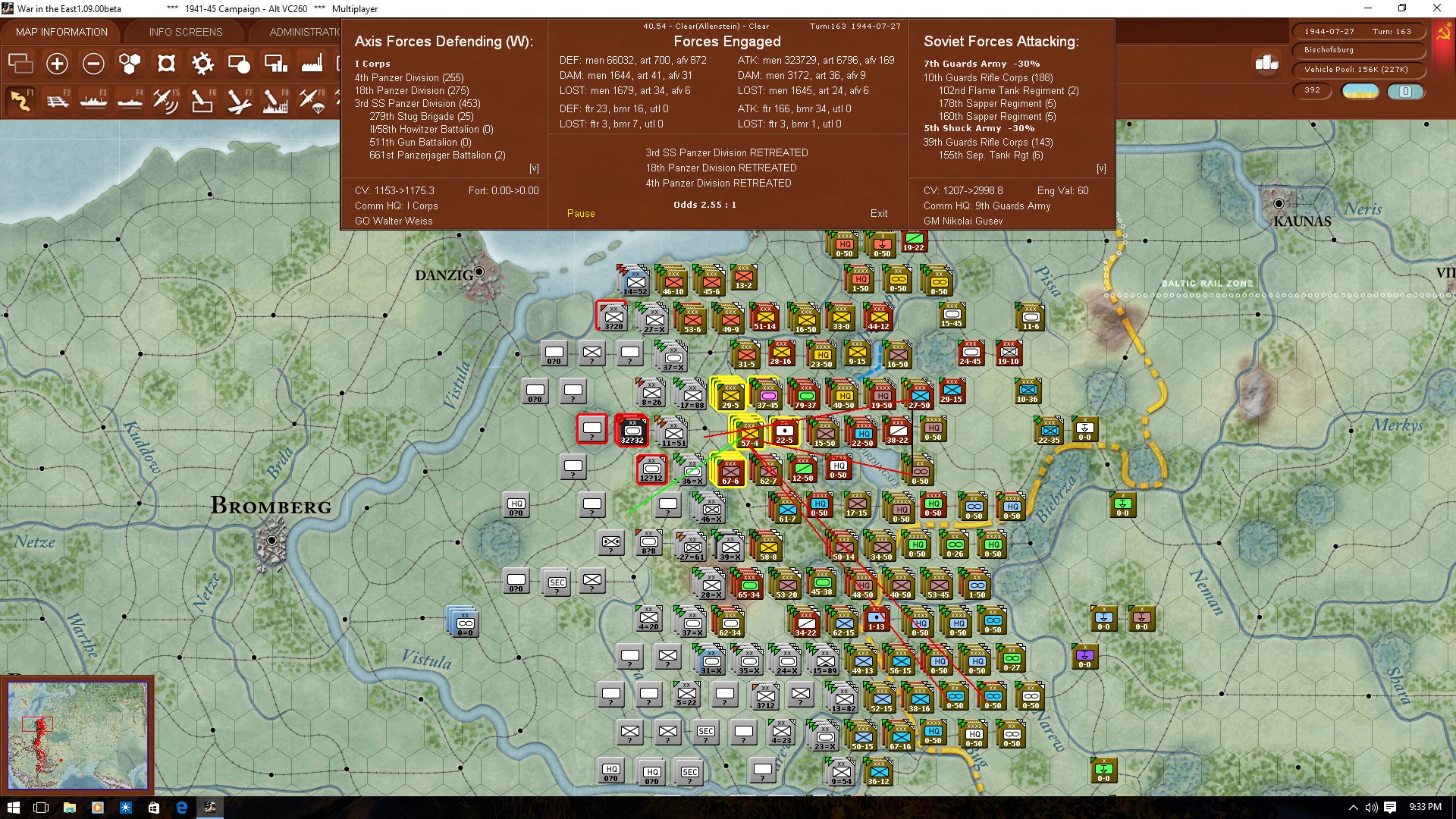Exit the combat report window

(x=879, y=213)
